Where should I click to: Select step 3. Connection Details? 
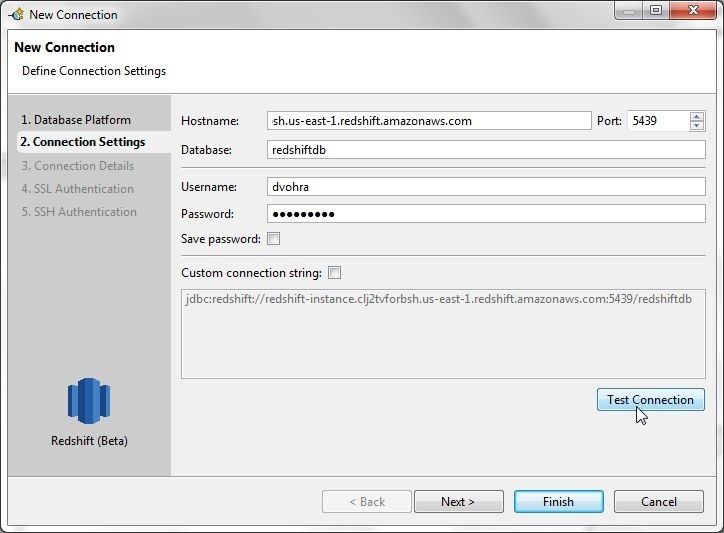click(78, 165)
